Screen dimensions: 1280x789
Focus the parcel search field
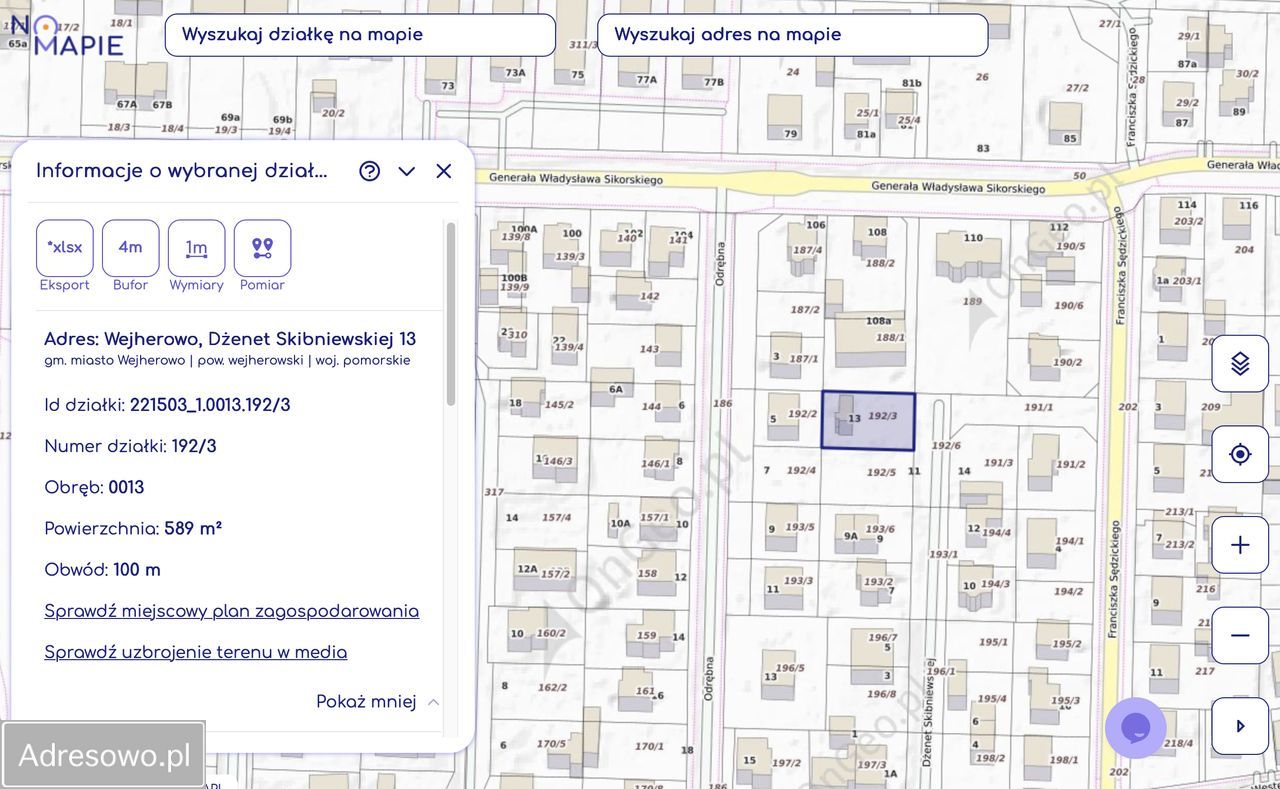[360, 35]
